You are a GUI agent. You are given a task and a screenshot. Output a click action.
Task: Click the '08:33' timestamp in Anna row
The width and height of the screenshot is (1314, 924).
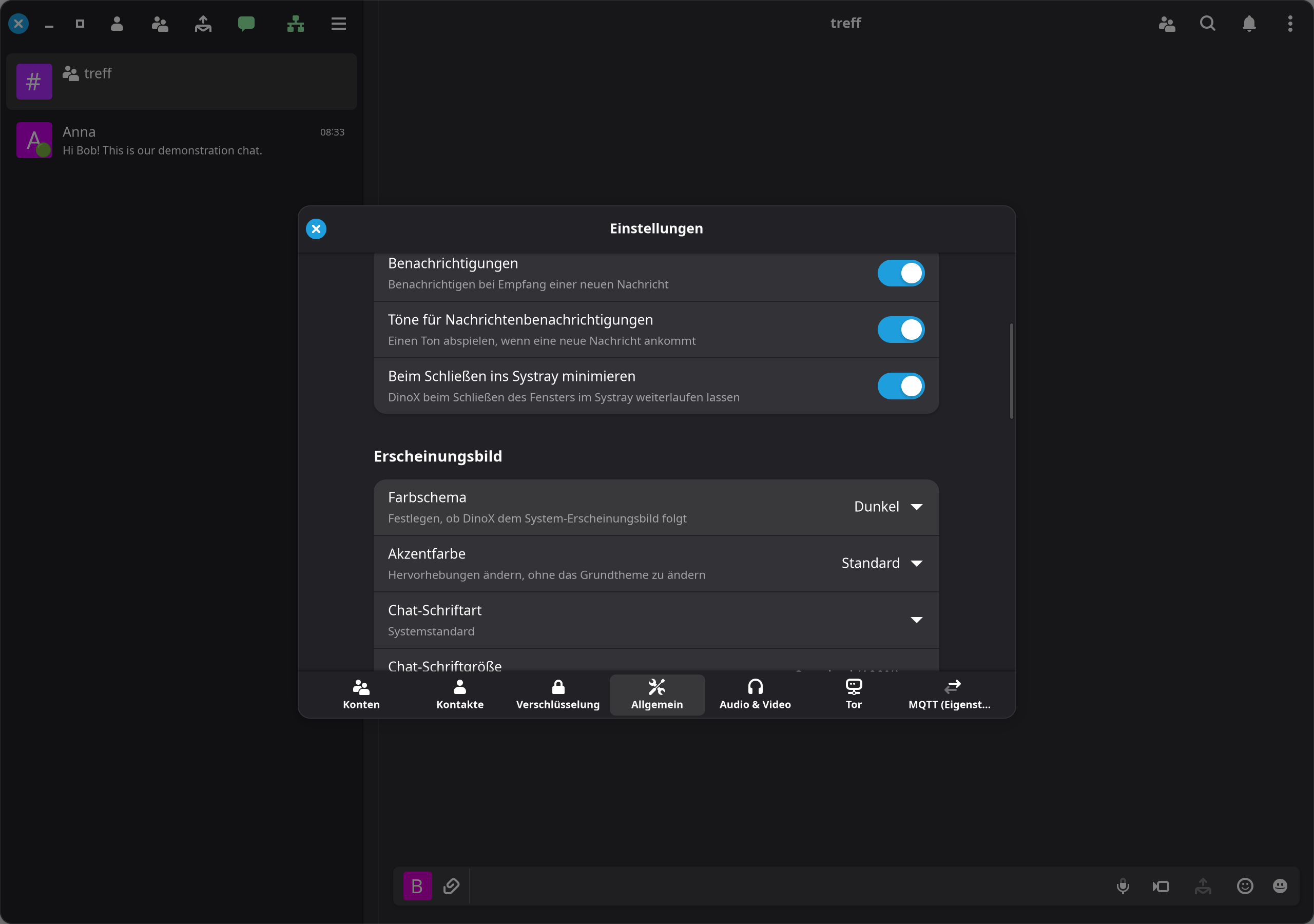[x=332, y=132]
